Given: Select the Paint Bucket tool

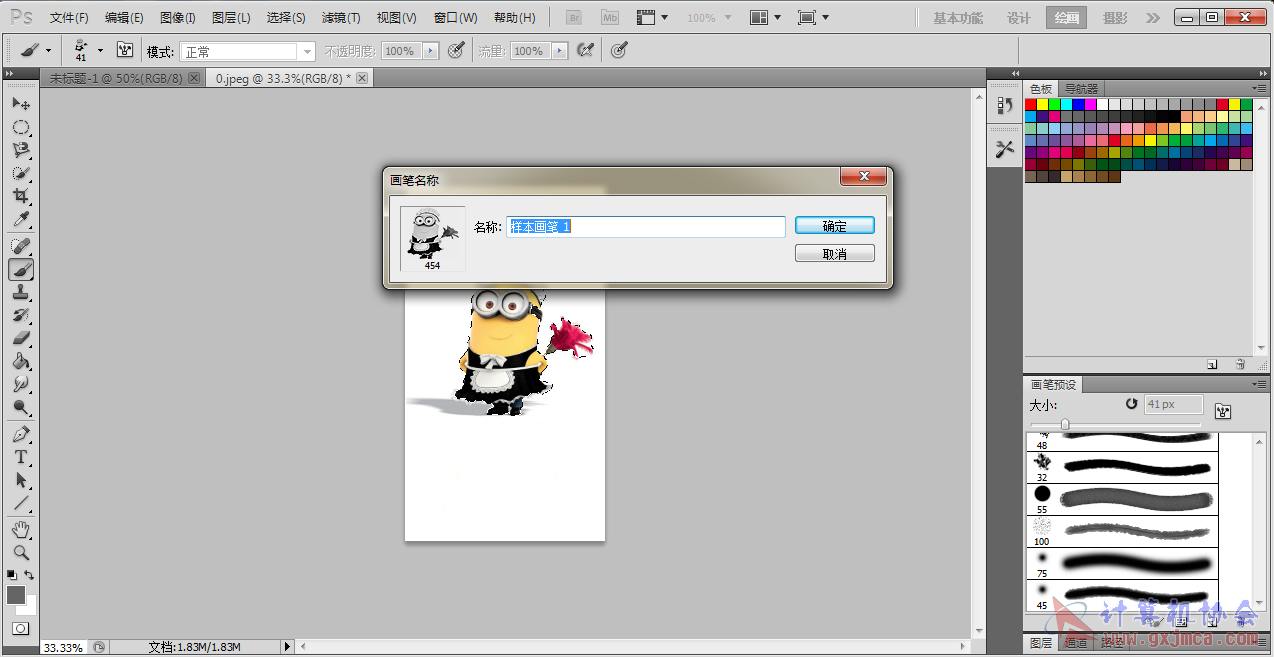Looking at the screenshot, I should coord(20,361).
